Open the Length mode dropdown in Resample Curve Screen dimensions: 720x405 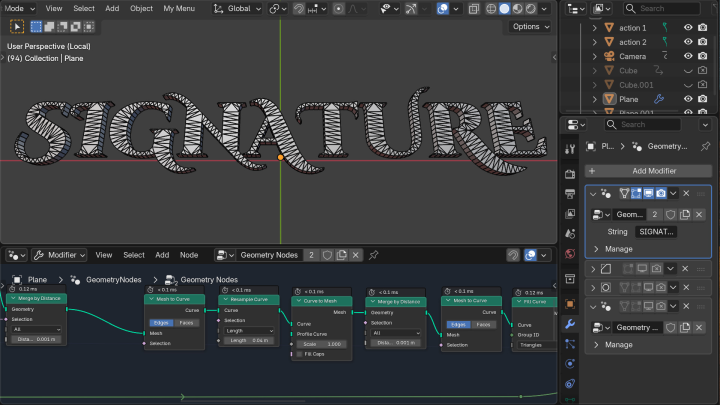click(247, 330)
